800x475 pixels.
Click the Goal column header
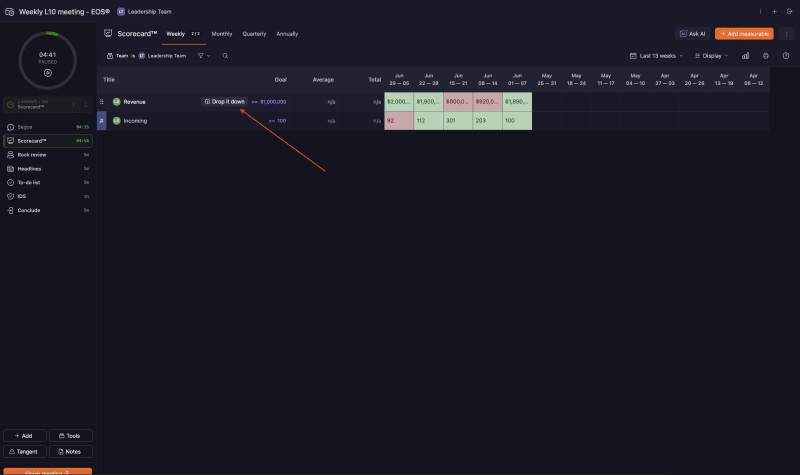pos(281,80)
